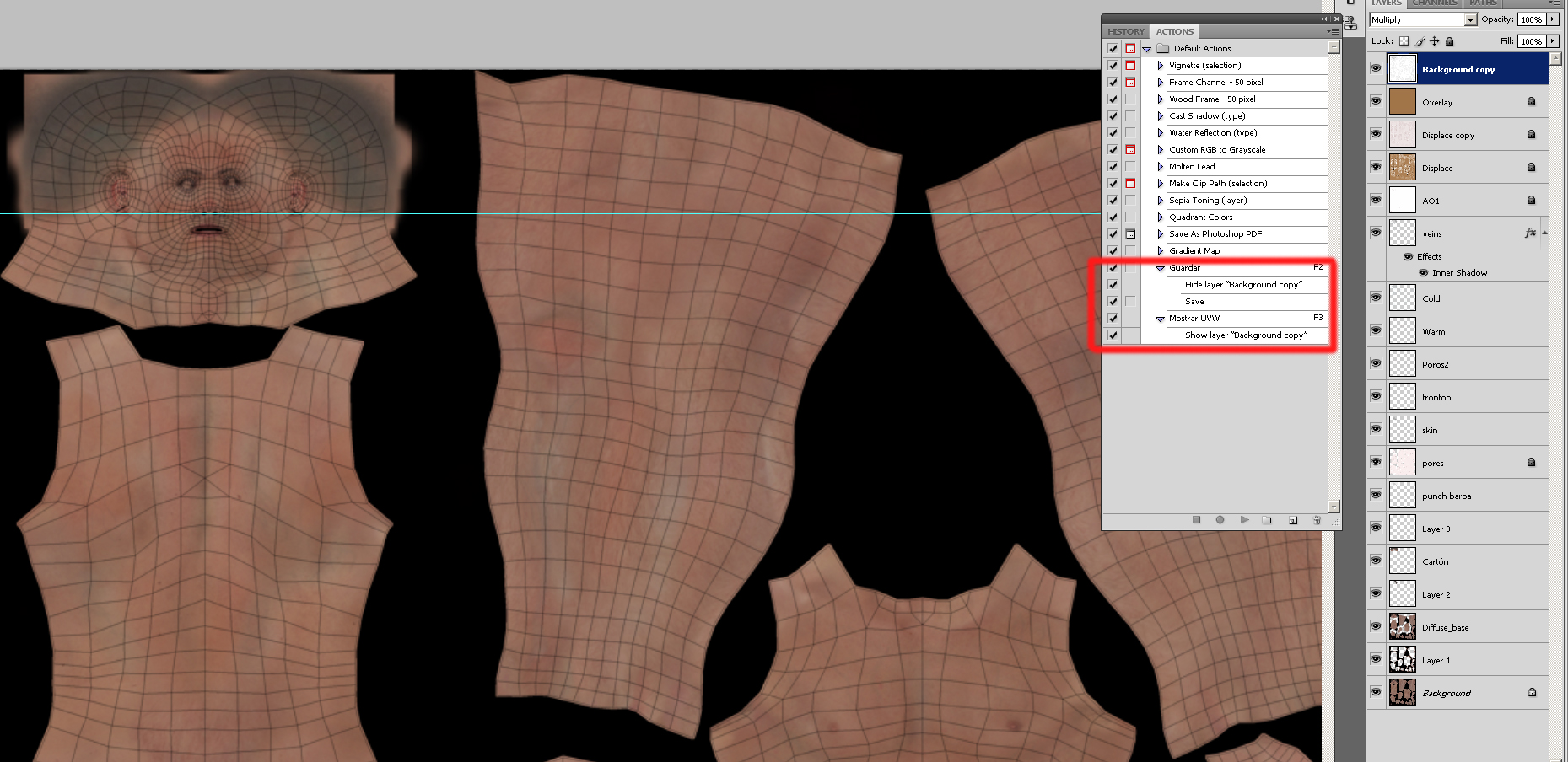
Task: Lock all layer attributes with padlock icon
Action: (x=1450, y=41)
